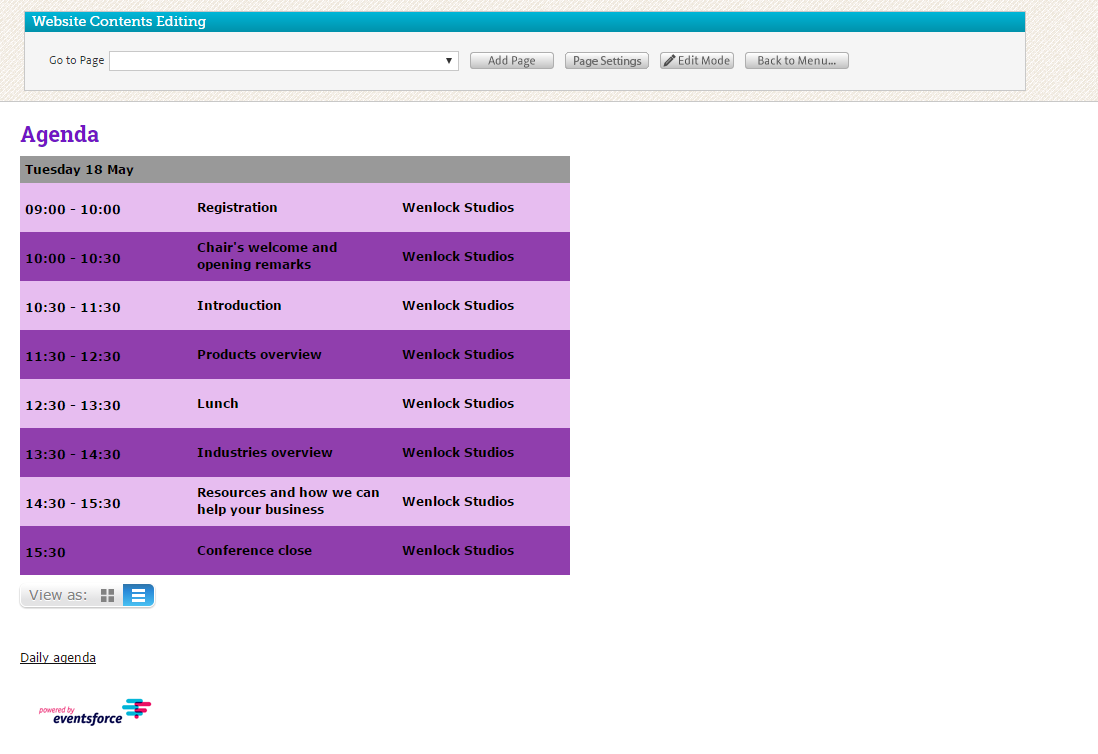Click Wenlock Studios in Registration row
The width and height of the screenshot is (1098, 754).
point(458,207)
